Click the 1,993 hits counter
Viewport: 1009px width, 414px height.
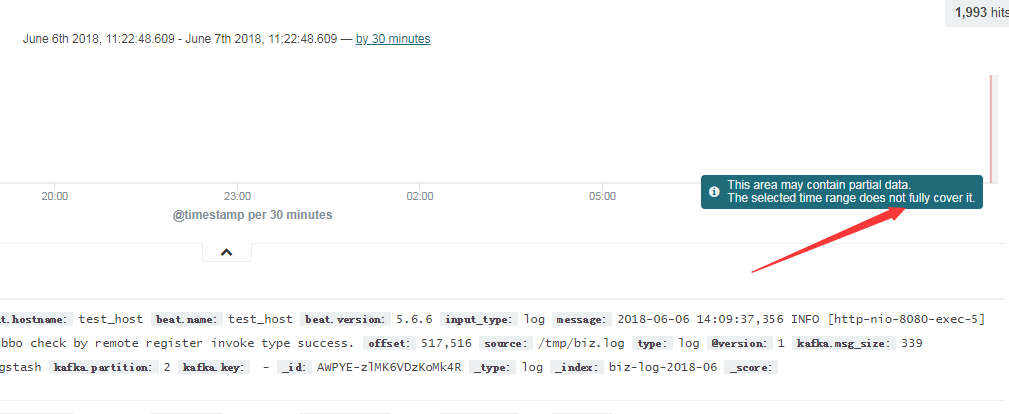click(978, 12)
